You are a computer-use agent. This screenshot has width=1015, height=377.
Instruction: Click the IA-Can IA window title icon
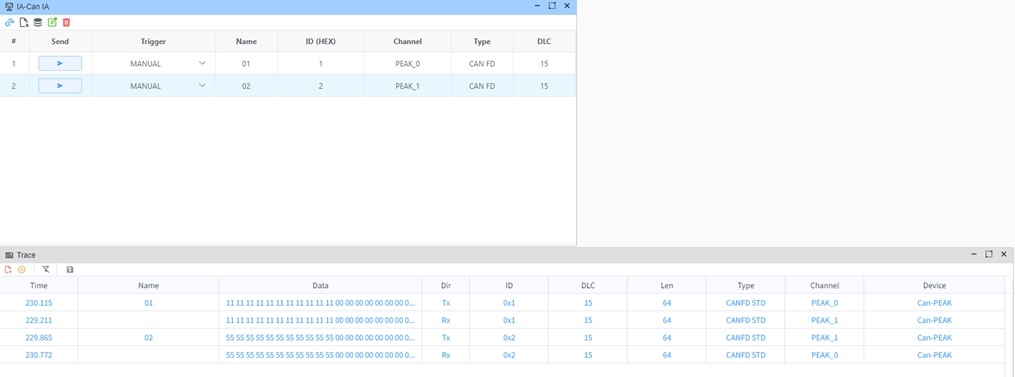(9, 6)
